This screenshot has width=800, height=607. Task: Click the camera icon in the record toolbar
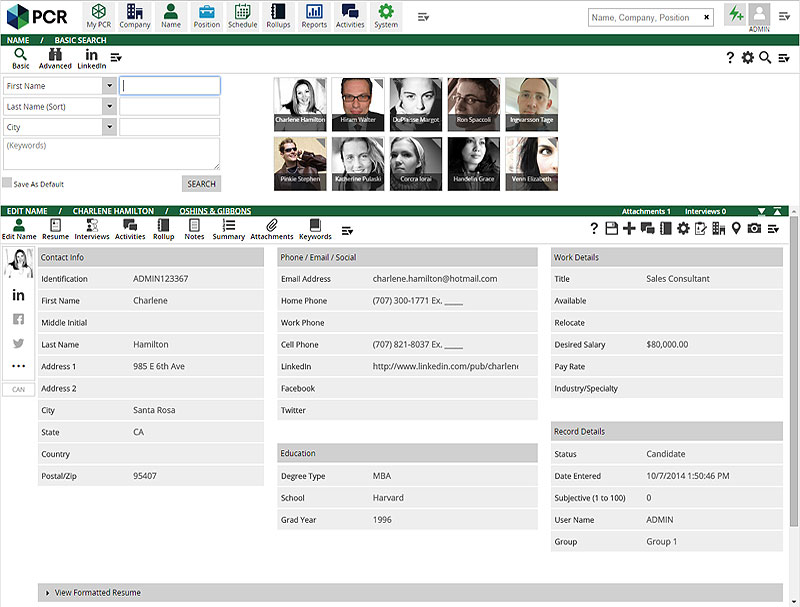pyautogui.click(x=753, y=230)
